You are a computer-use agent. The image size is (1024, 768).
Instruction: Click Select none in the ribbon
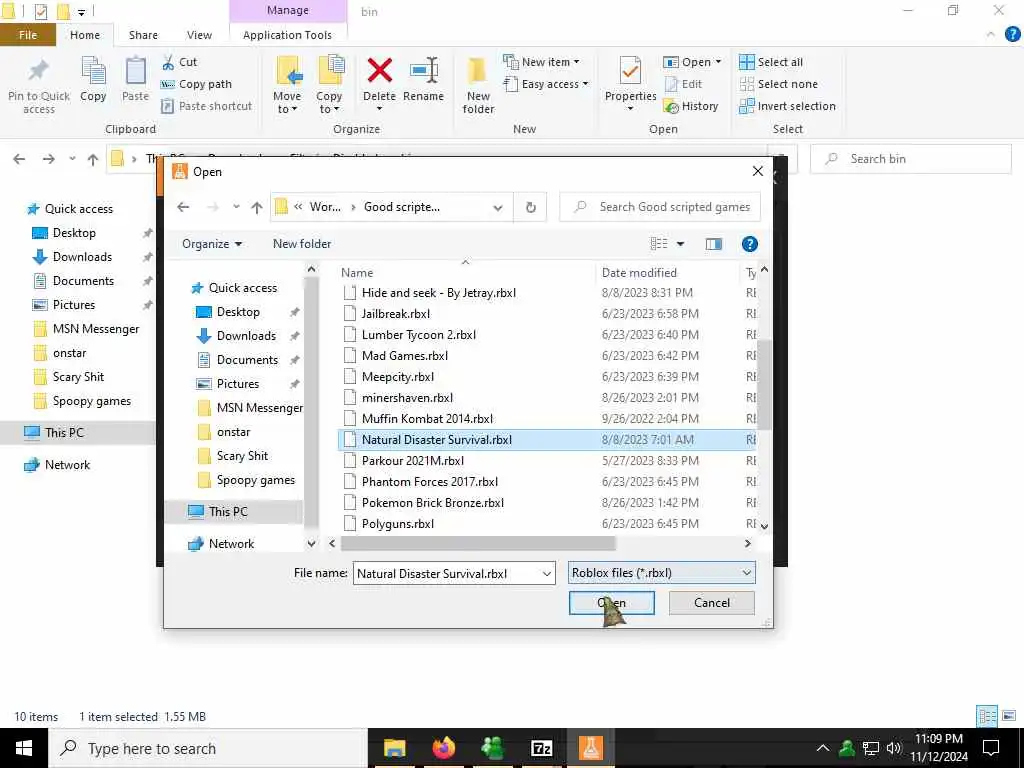(x=778, y=84)
